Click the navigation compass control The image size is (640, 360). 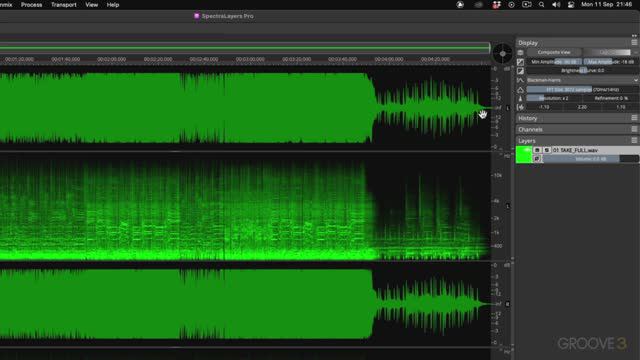click(x=502, y=53)
